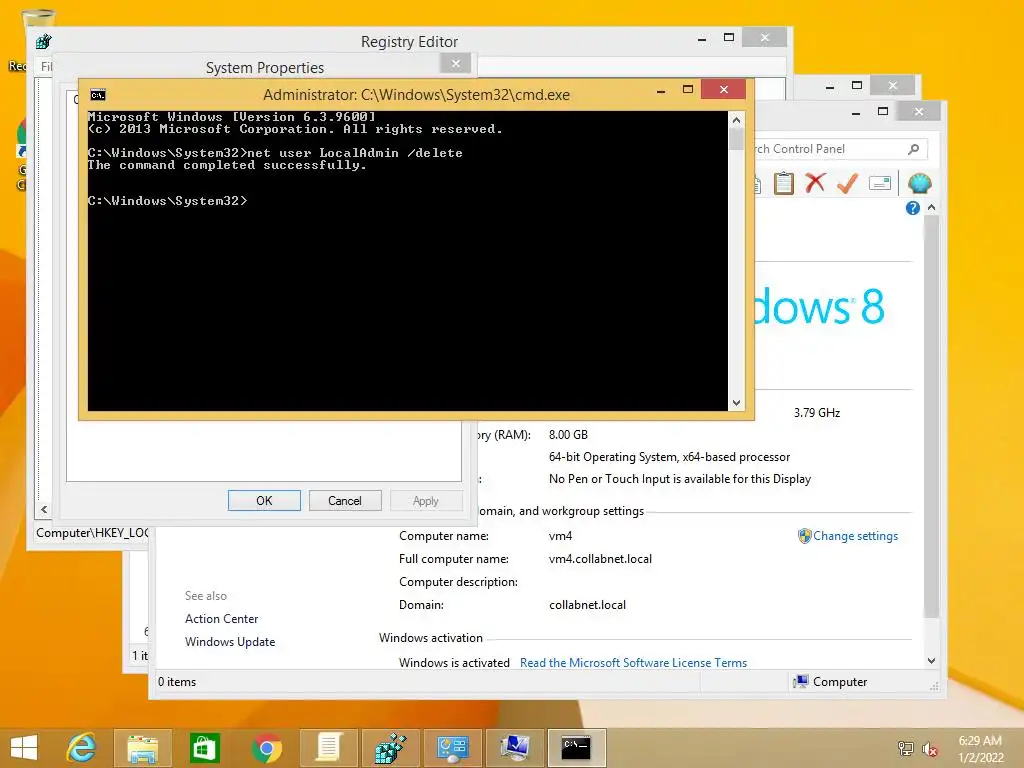Click 'The command completed successfully.' in cmd
The height and width of the screenshot is (768, 1024).
(x=227, y=165)
